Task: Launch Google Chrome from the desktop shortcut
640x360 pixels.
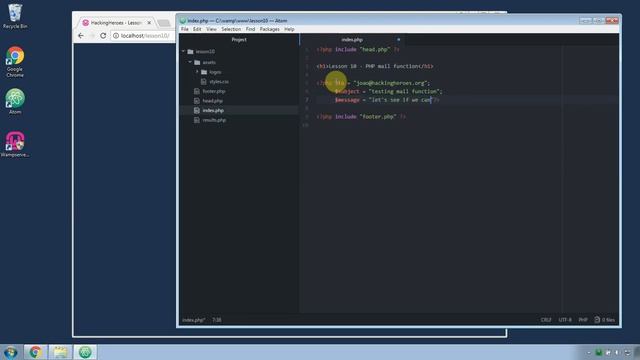Action: 15,62
